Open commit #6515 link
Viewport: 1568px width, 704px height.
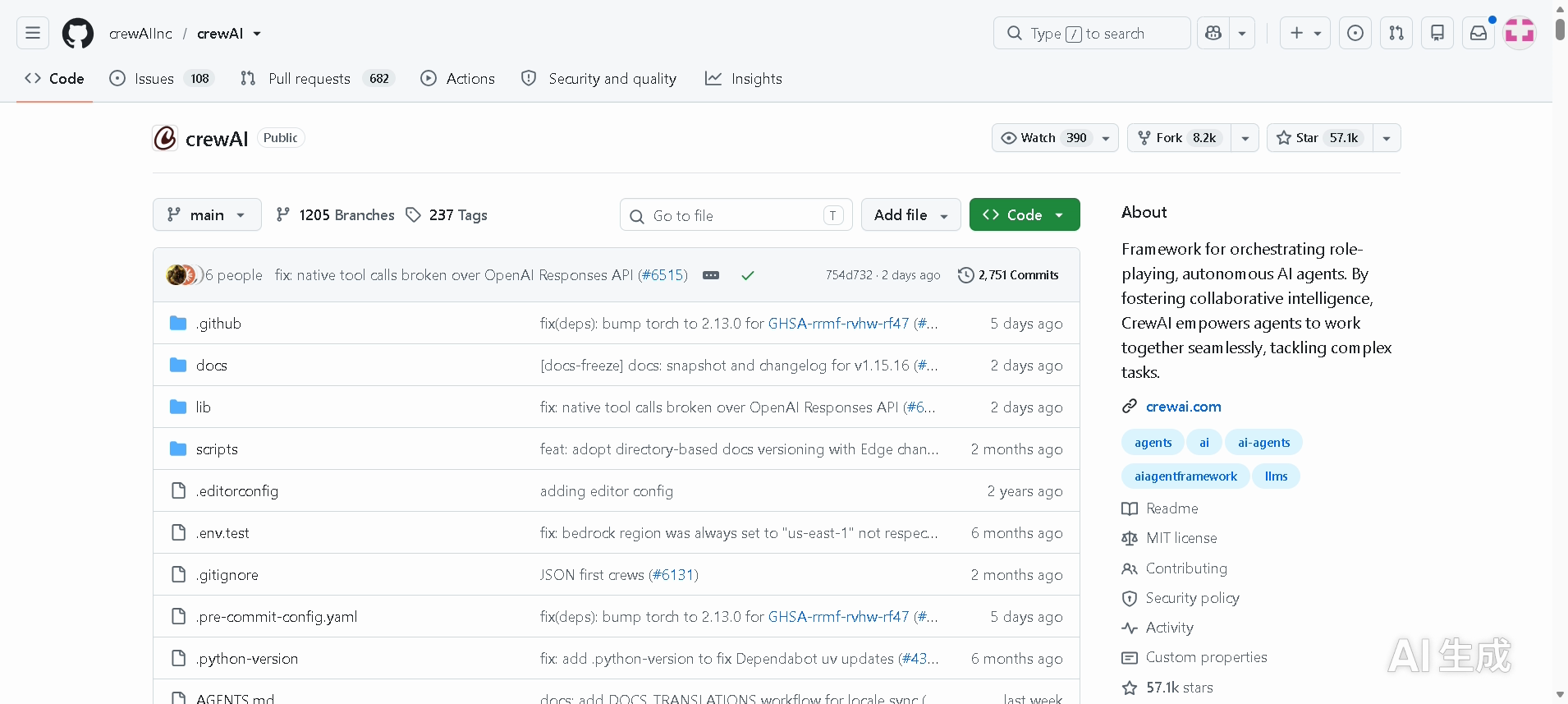tap(663, 275)
